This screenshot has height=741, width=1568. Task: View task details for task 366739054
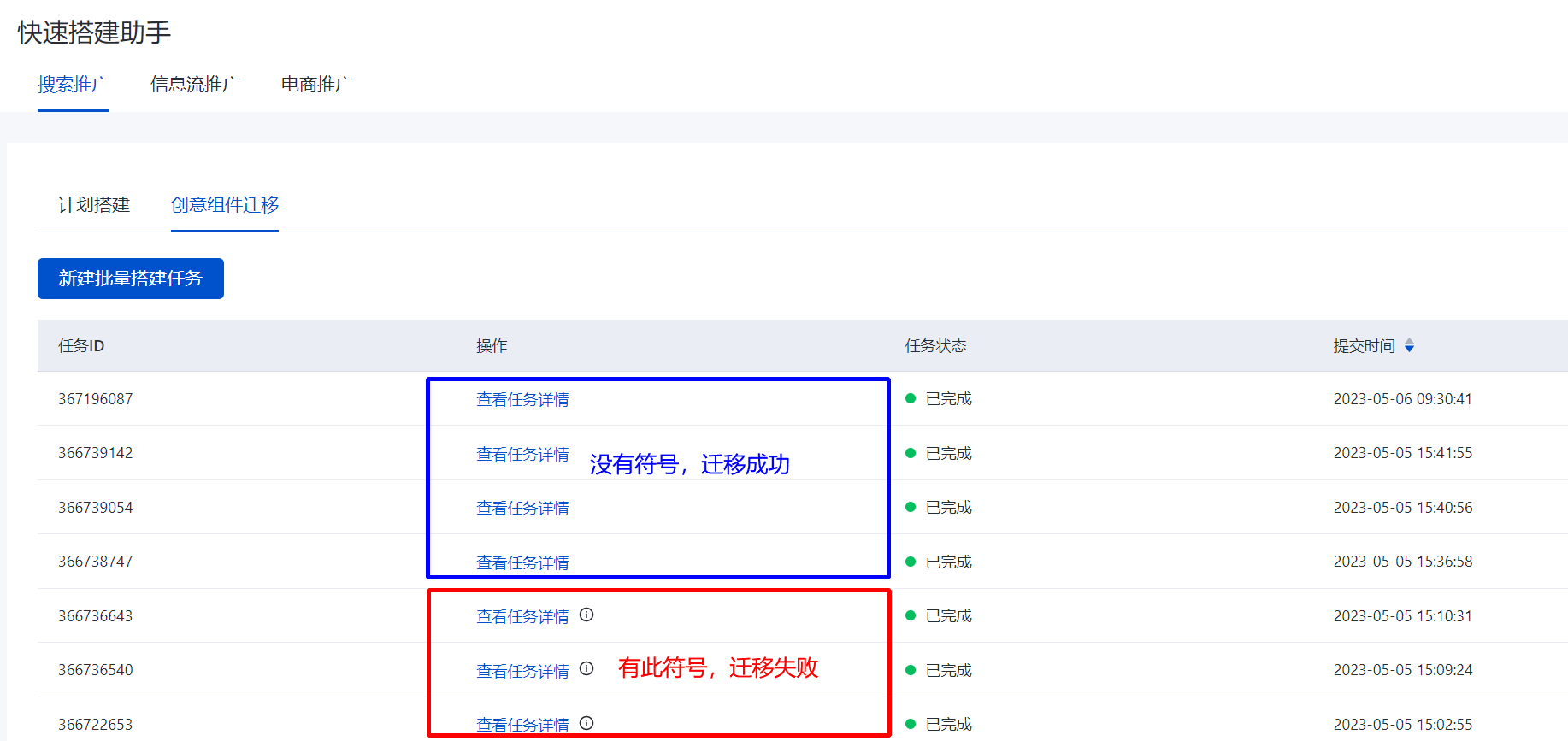pos(522,508)
